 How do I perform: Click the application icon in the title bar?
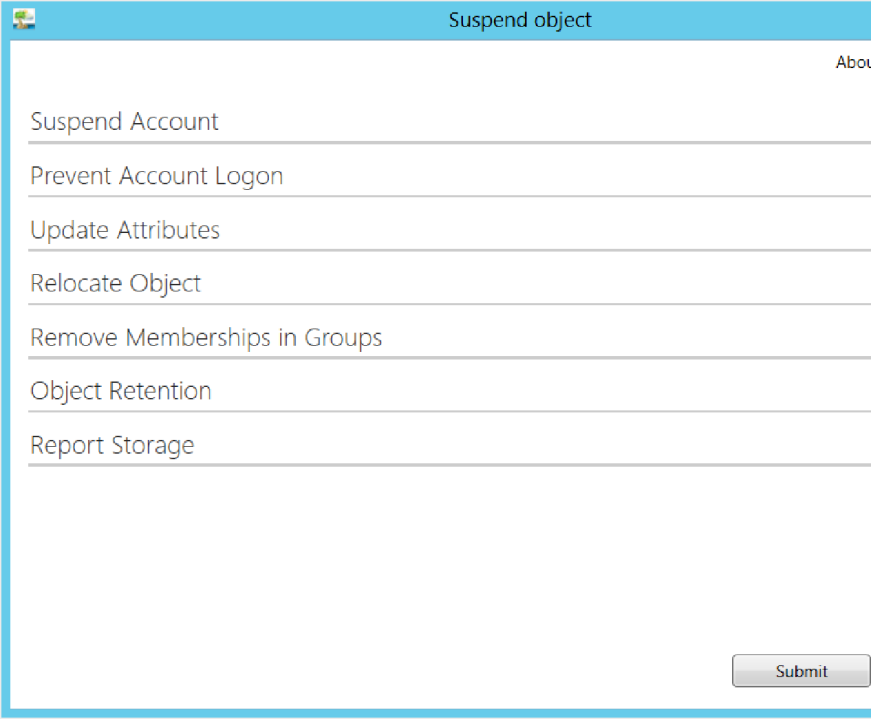point(24,19)
